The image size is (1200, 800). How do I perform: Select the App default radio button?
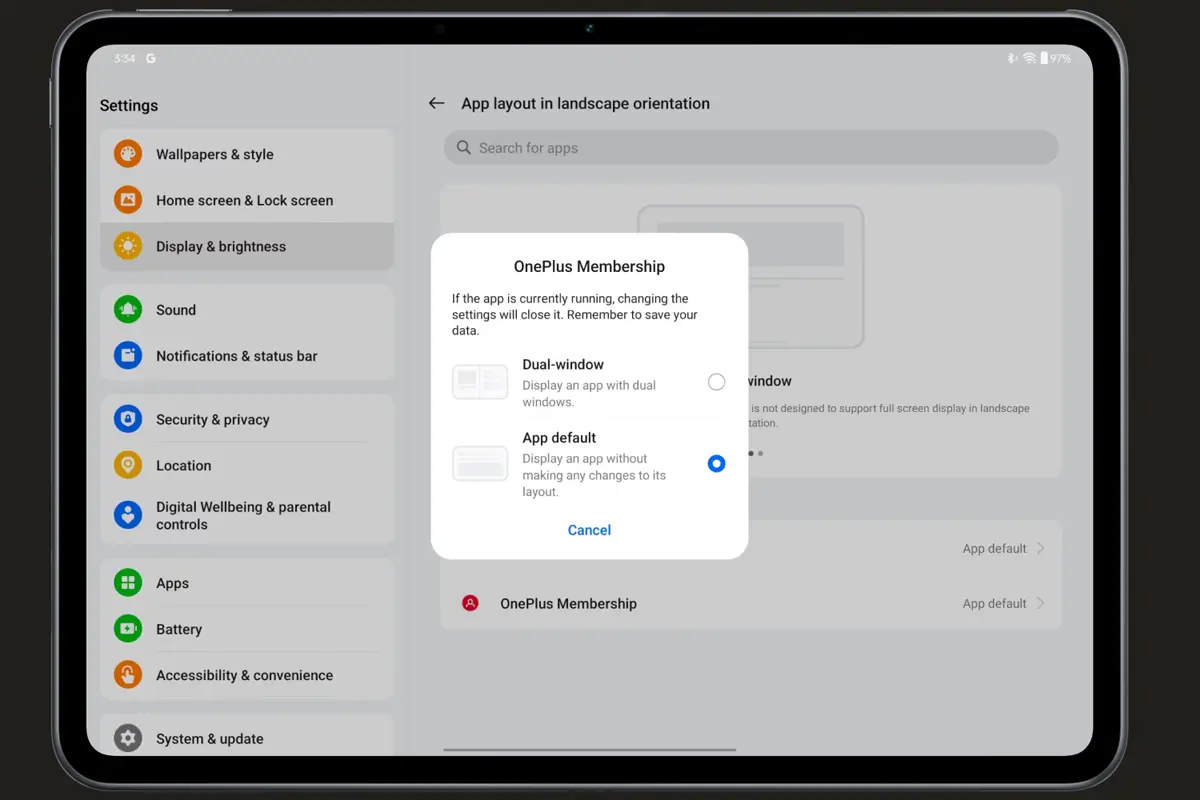tap(716, 464)
